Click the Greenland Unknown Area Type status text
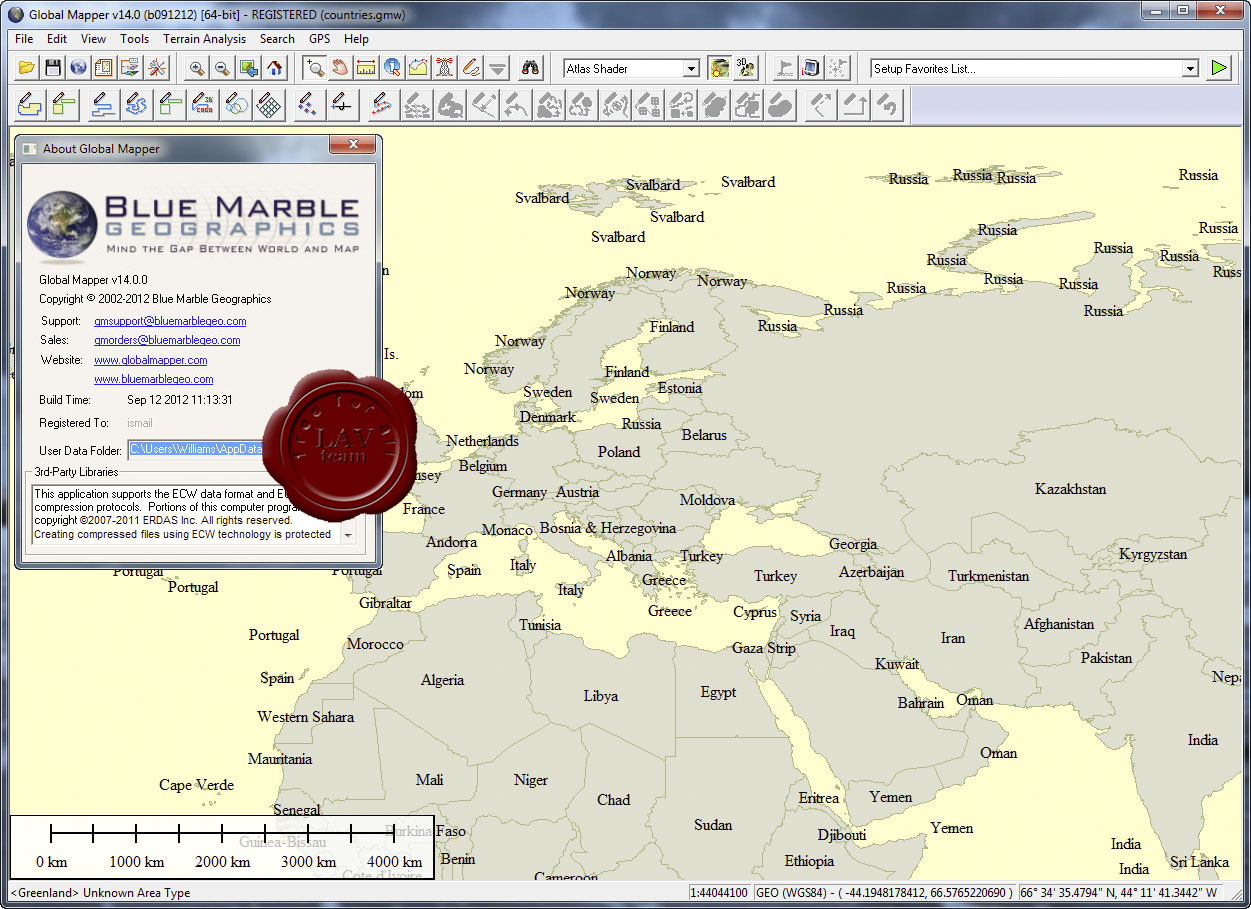 coord(100,893)
